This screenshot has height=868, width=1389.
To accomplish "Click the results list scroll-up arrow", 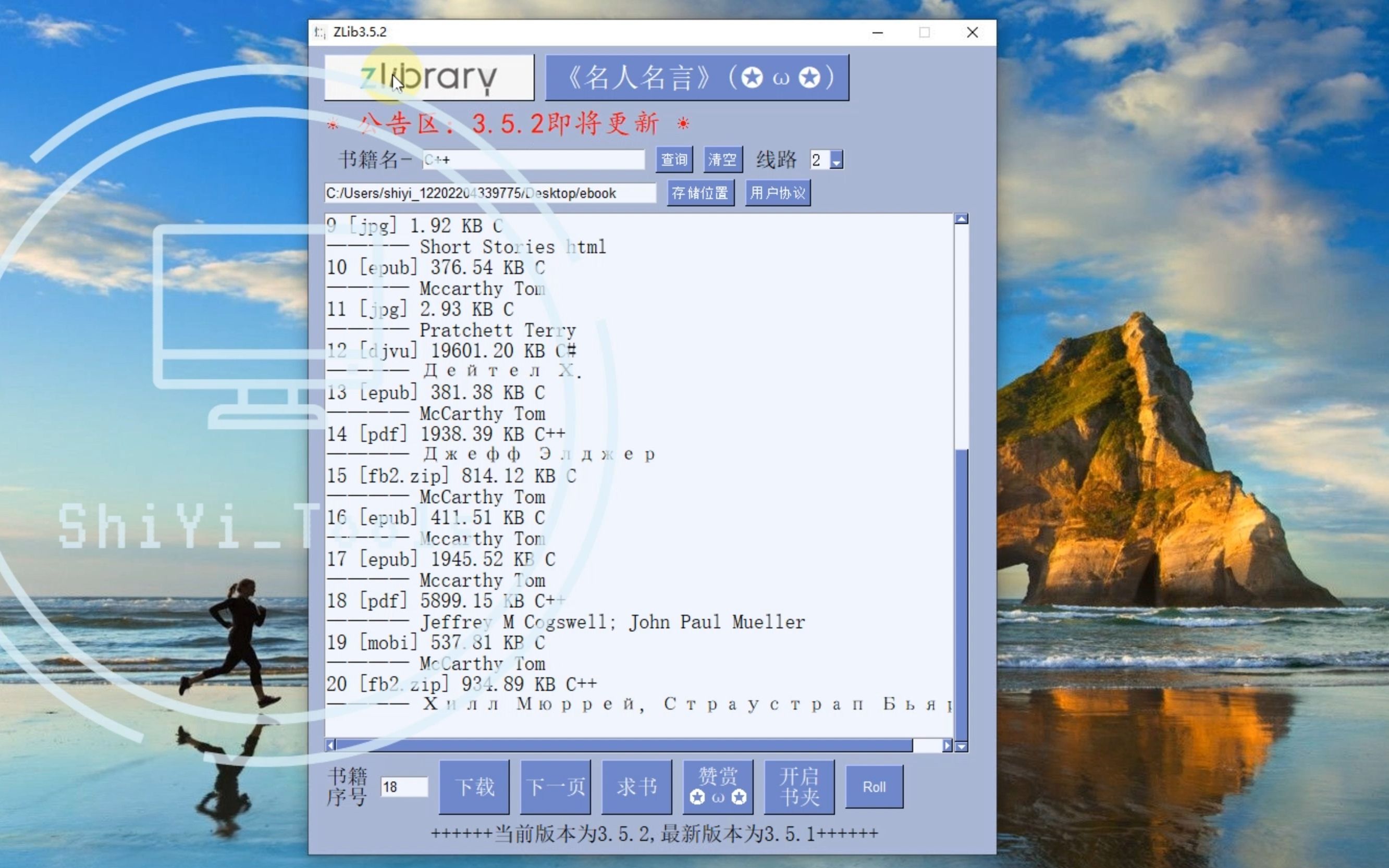I will click(x=961, y=219).
